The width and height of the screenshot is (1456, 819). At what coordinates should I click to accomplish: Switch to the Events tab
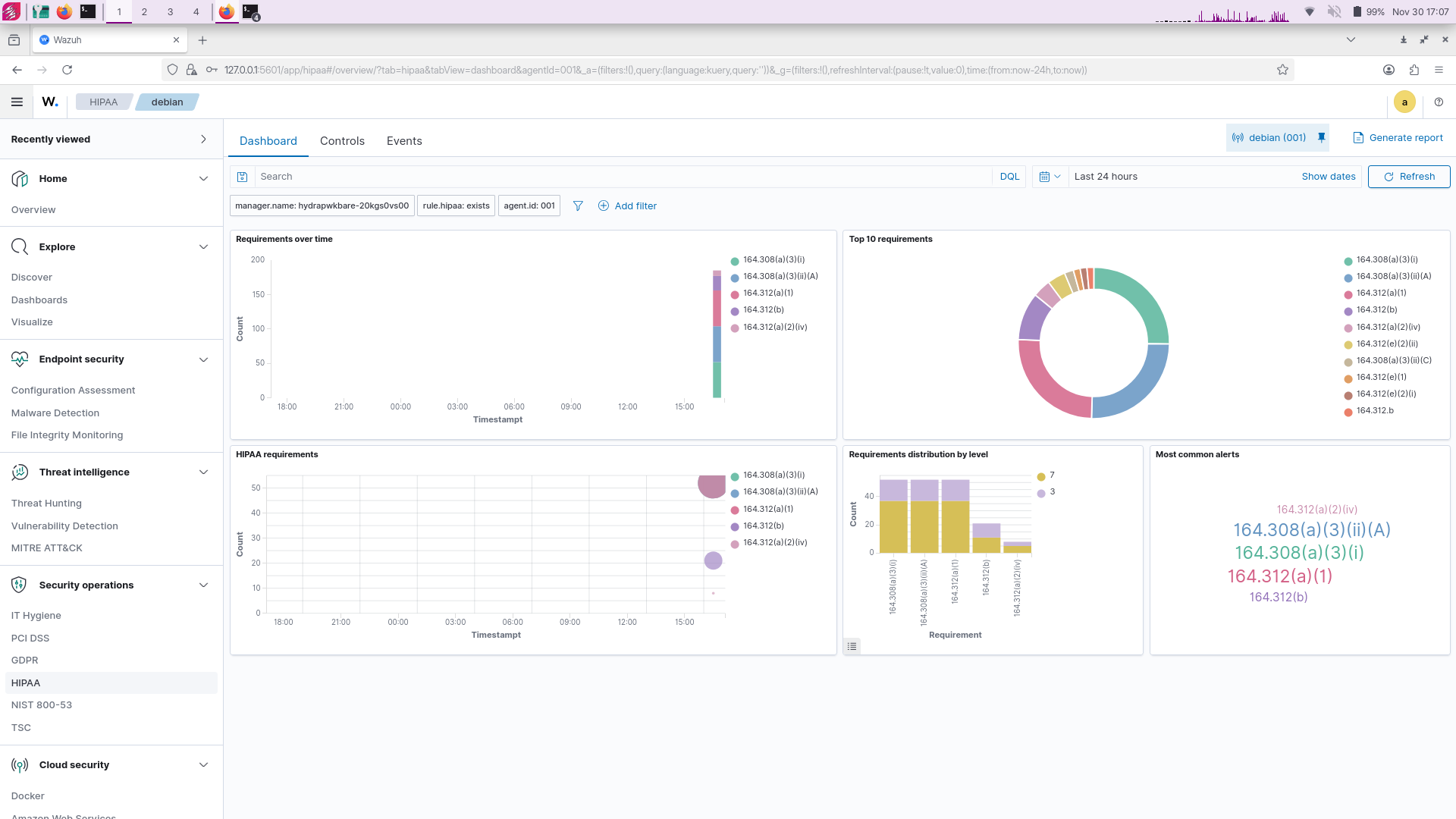404,141
